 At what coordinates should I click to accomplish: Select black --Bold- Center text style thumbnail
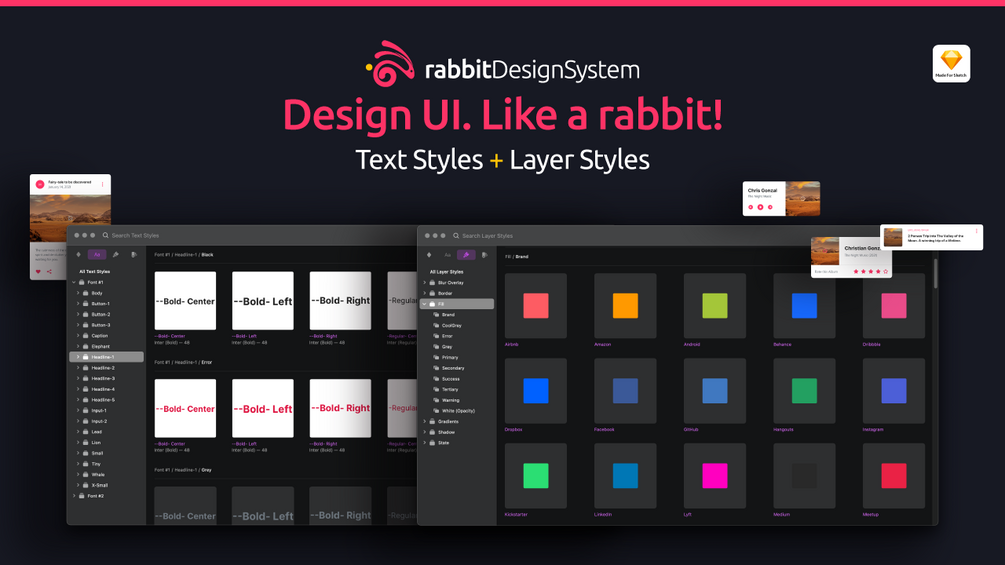coord(185,300)
